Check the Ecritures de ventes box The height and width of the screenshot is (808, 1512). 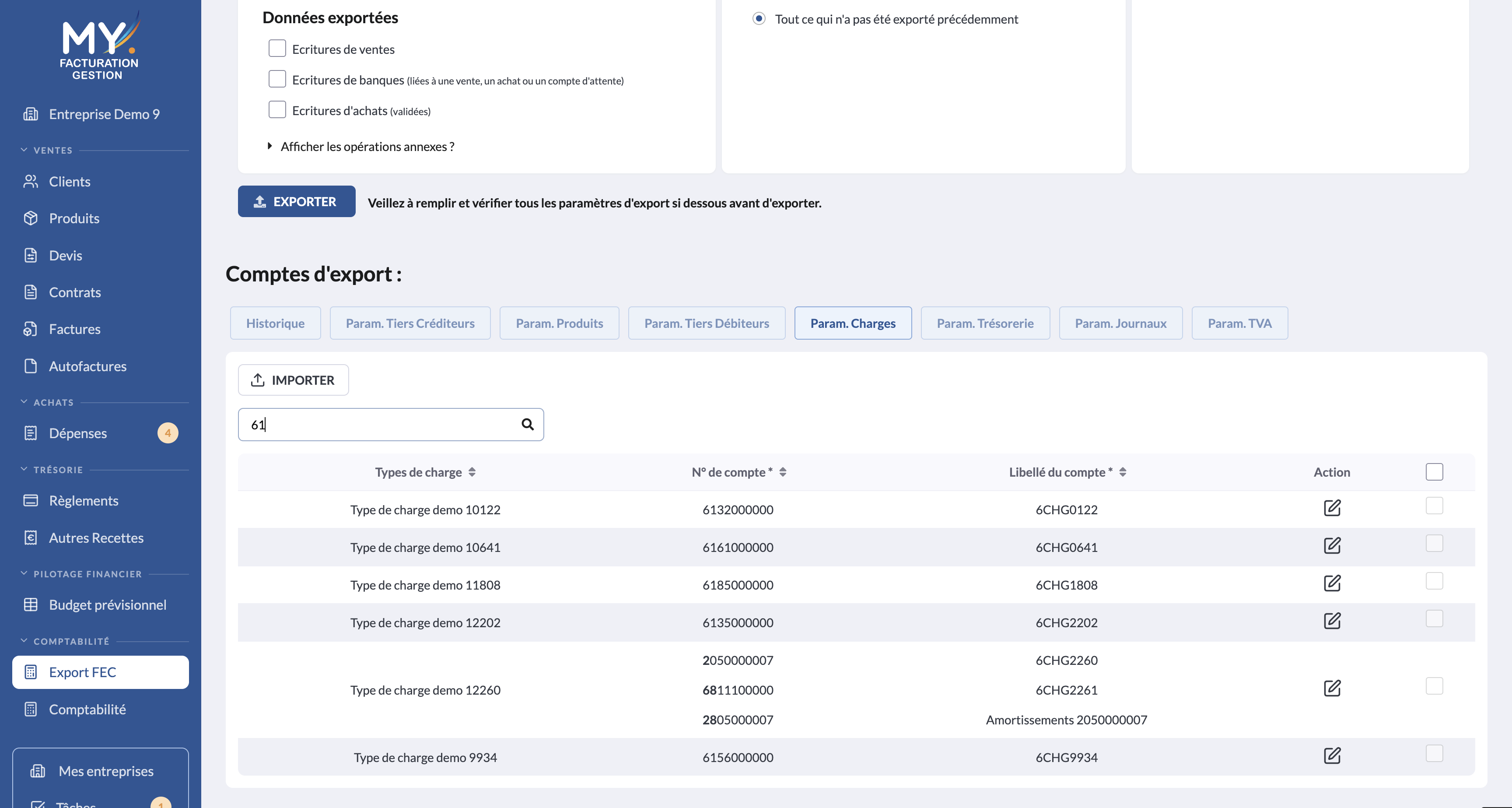coord(277,48)
